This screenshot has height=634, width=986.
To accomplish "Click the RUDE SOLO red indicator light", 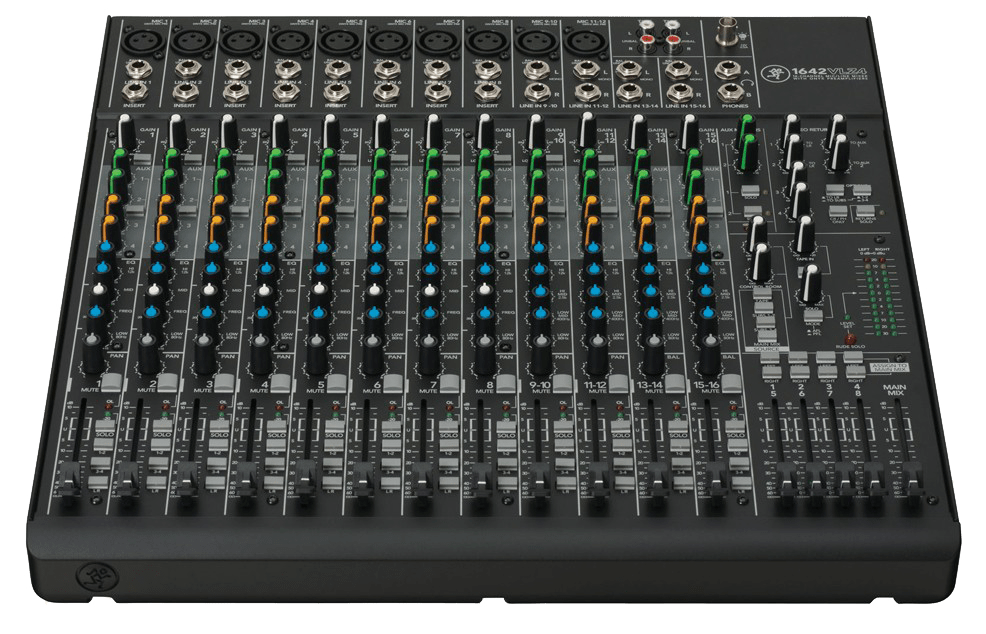I will coord(851,338).
